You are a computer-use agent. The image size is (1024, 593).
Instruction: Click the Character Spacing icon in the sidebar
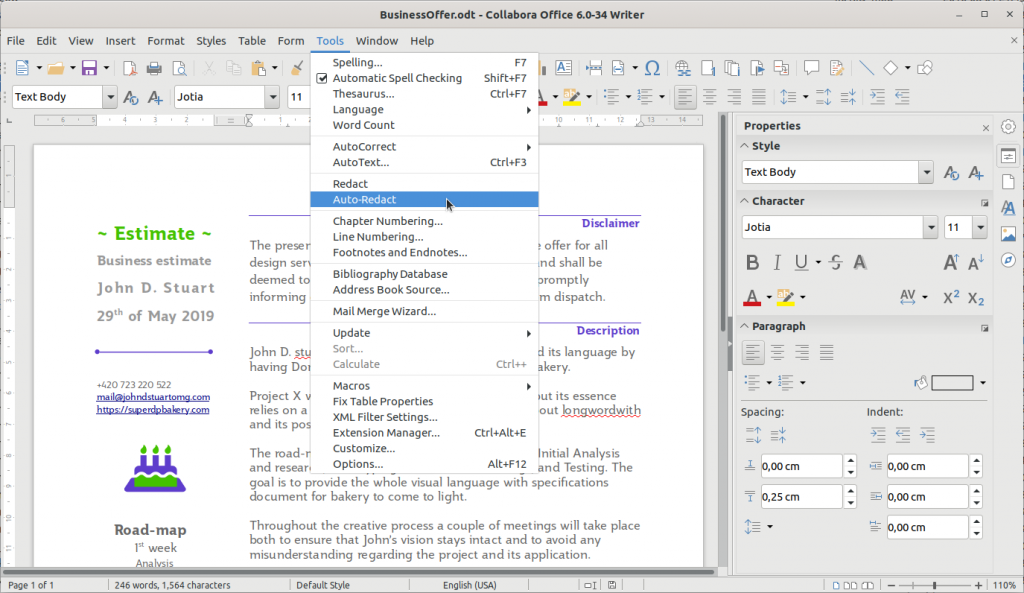[908, 298]
